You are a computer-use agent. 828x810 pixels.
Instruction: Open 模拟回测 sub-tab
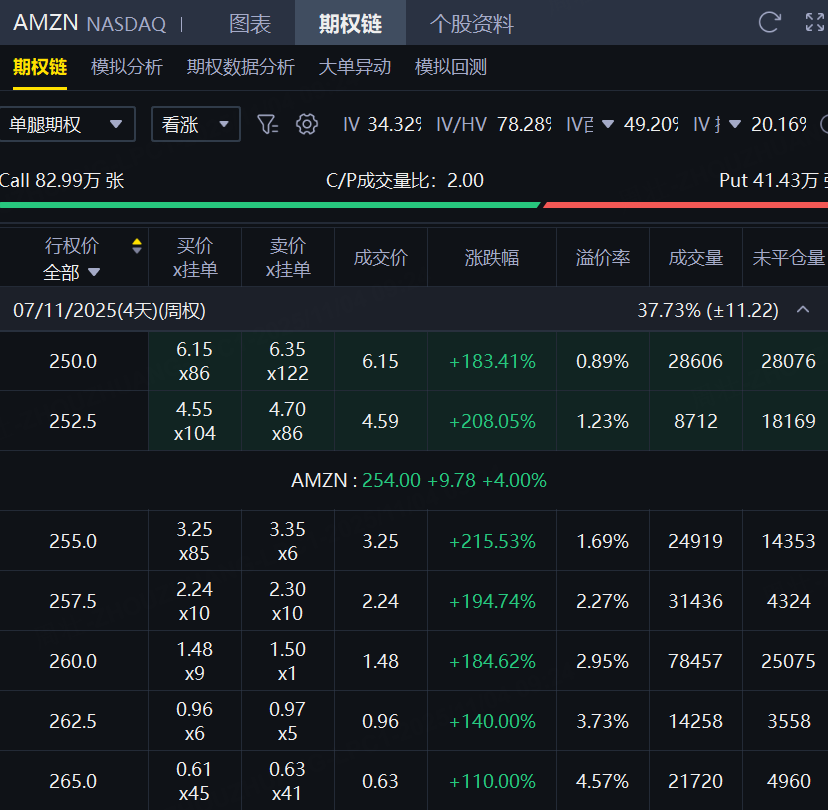tap(450, 67)
